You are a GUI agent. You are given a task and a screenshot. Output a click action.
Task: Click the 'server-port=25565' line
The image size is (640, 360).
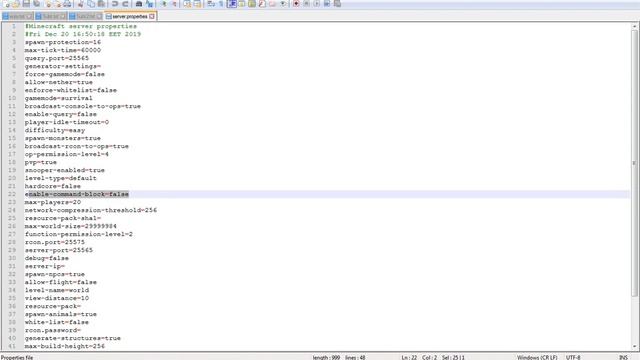[x=59, y=250]
